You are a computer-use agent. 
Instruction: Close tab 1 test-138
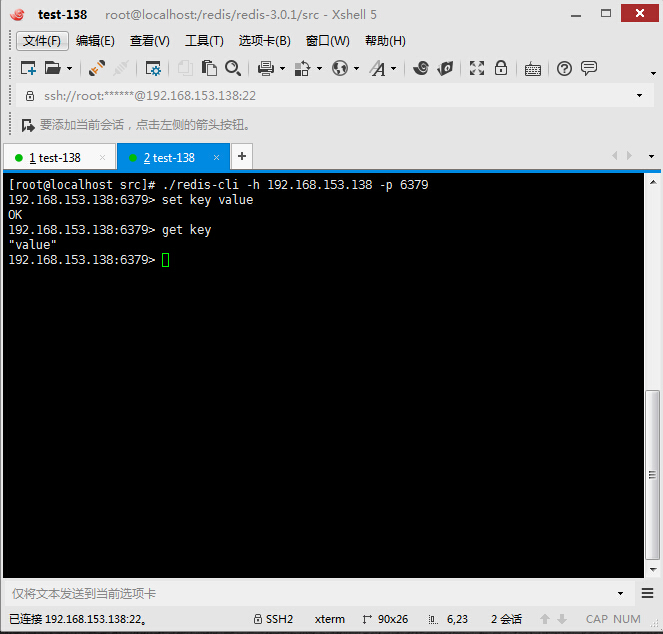pyautogui.click(x=102, y=158)
